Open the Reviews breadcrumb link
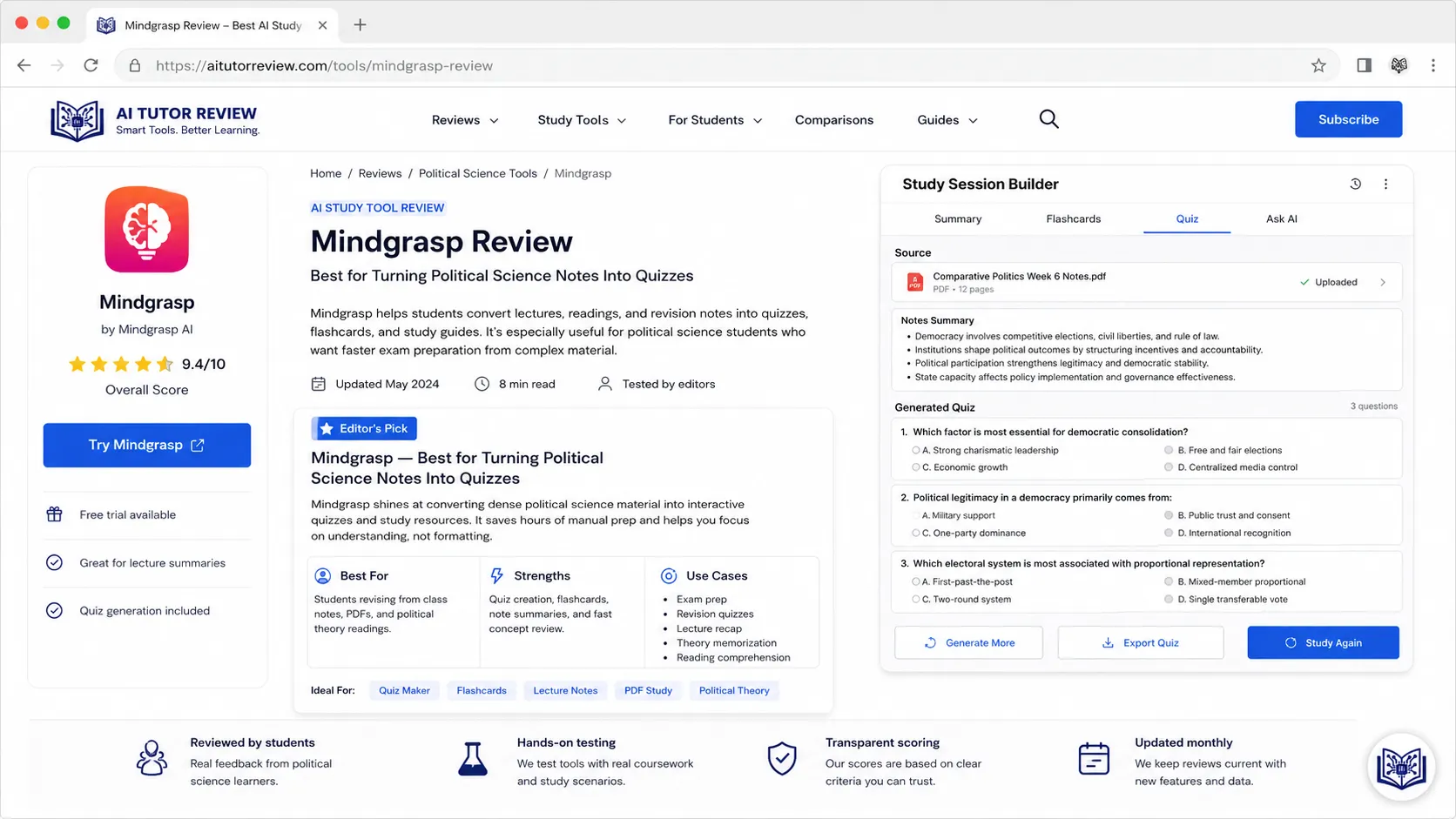This screenshot has width=1456, height=819. (380, 173)
